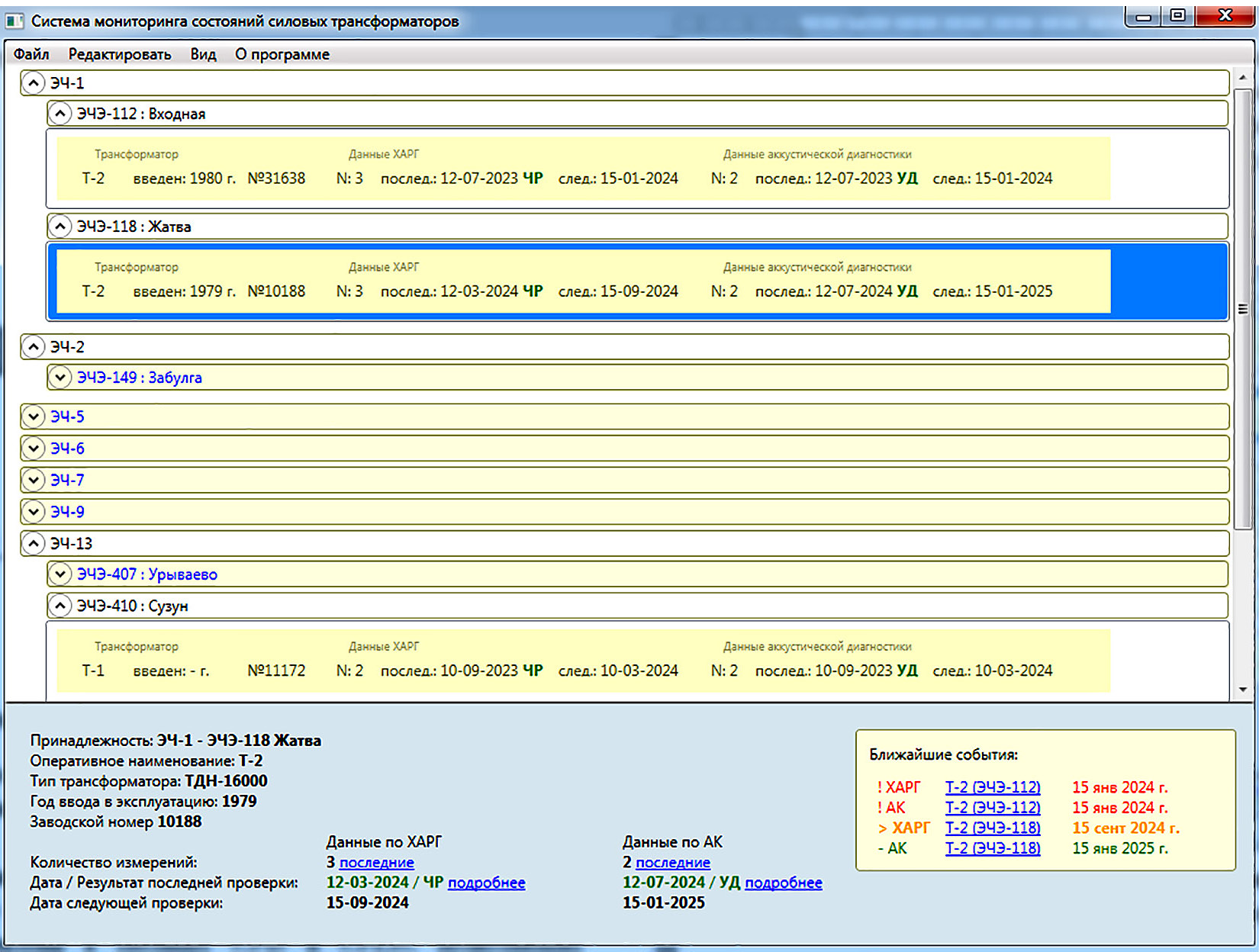This screenshot has width=1259, height=952.
Task: Collapse the ЭЧ-13 group
Action: point(33,543)
